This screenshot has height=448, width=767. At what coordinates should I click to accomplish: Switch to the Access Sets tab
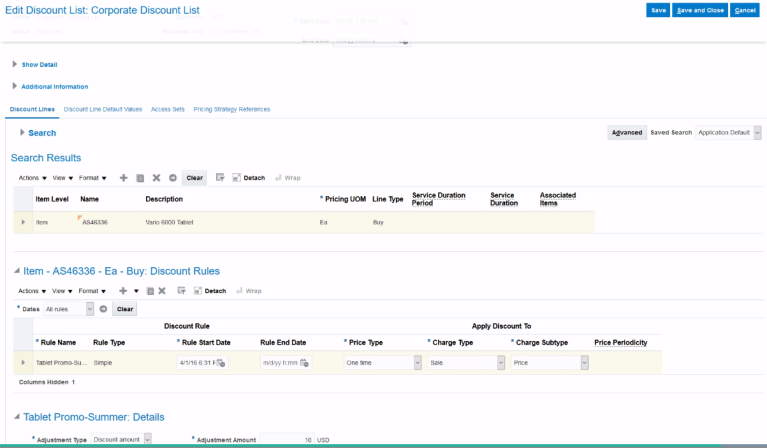(x=167, y=108)
